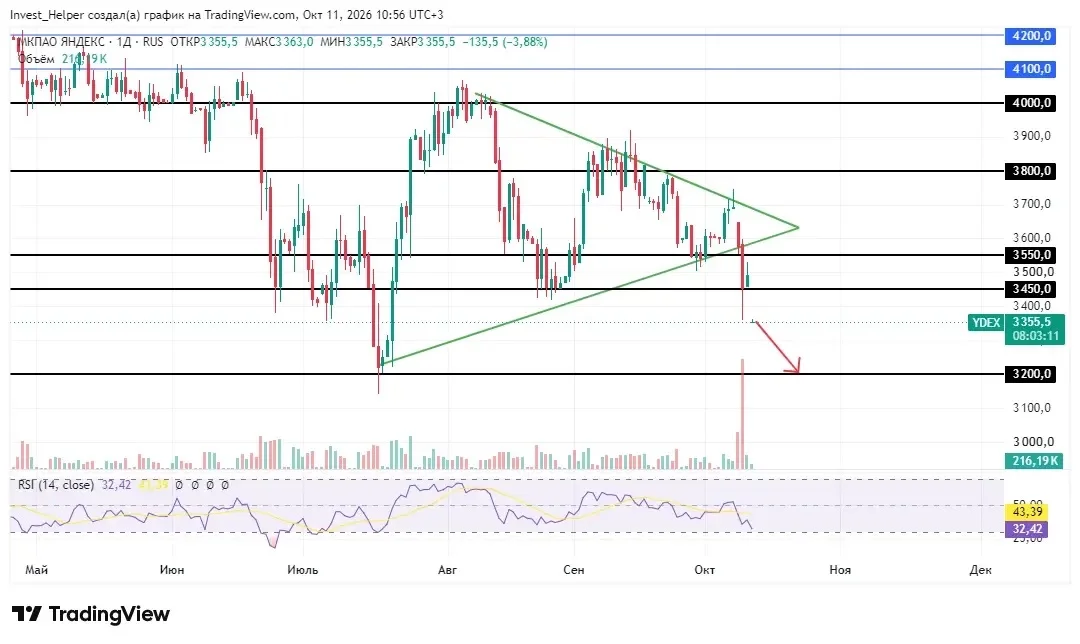Image resolution: width=1080 pixels, height=644 pixels.
Task: Click the МКПАО ЯНДЕКС symbol title
Action: (x=62, y=42)
